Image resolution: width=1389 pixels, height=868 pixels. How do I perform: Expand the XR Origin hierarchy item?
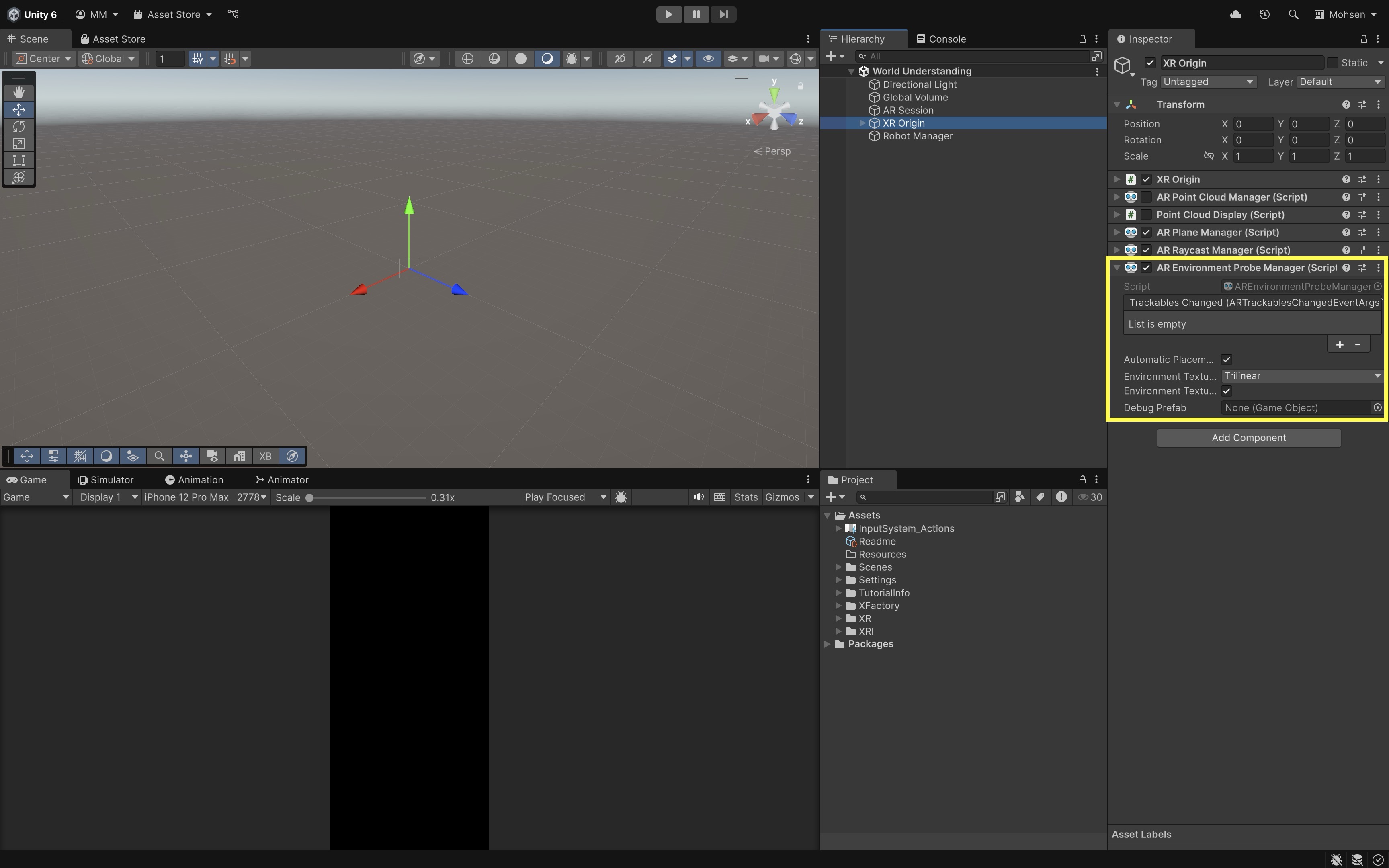tap(862, 123)
